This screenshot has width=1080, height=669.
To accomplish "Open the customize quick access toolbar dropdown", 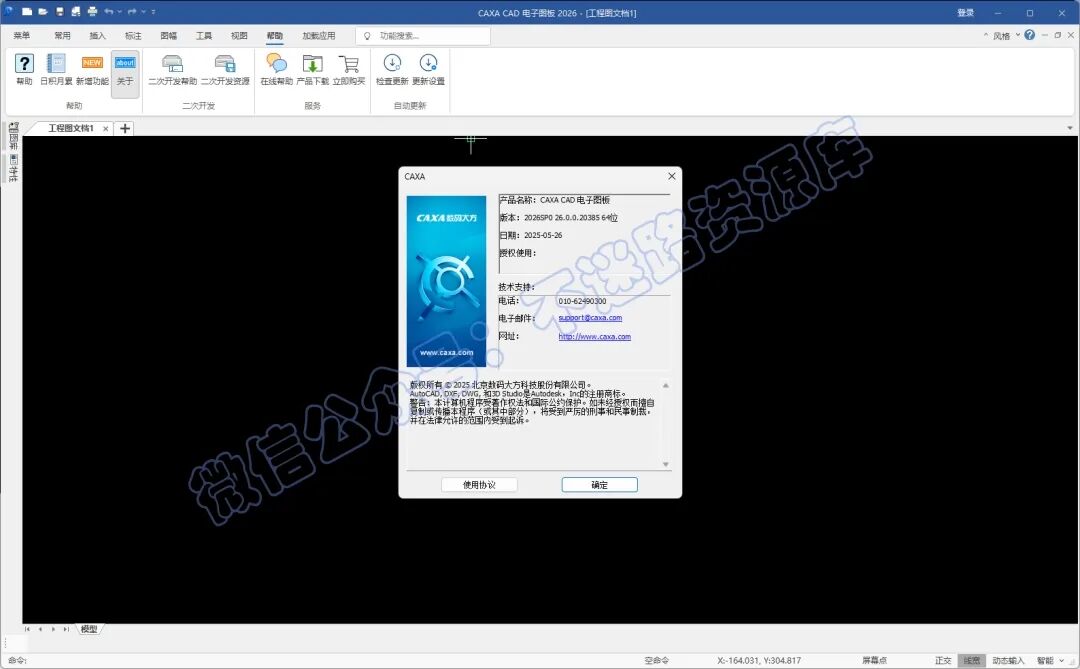I will click(154, 12).
